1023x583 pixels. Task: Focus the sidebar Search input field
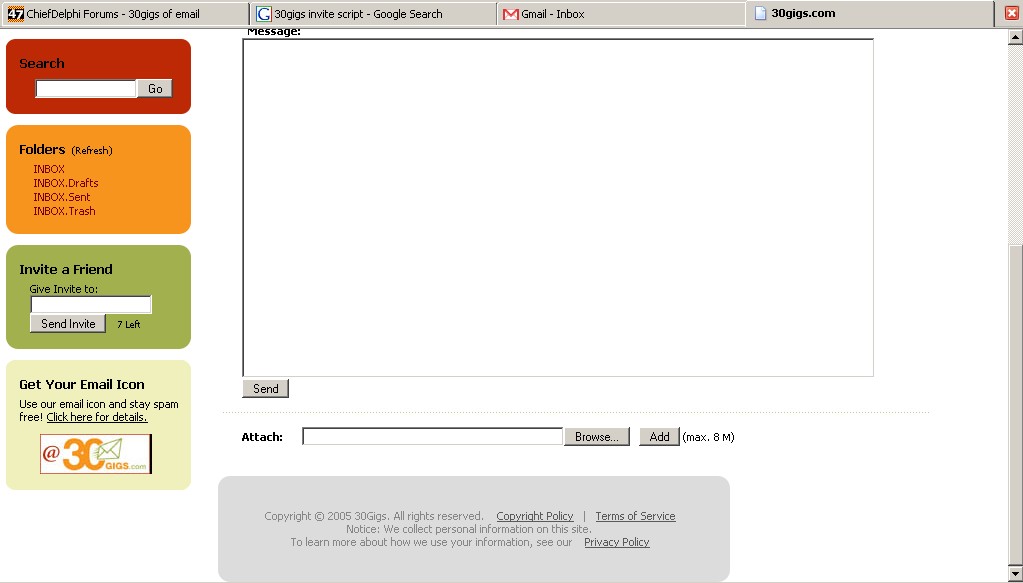click(85, 89)
